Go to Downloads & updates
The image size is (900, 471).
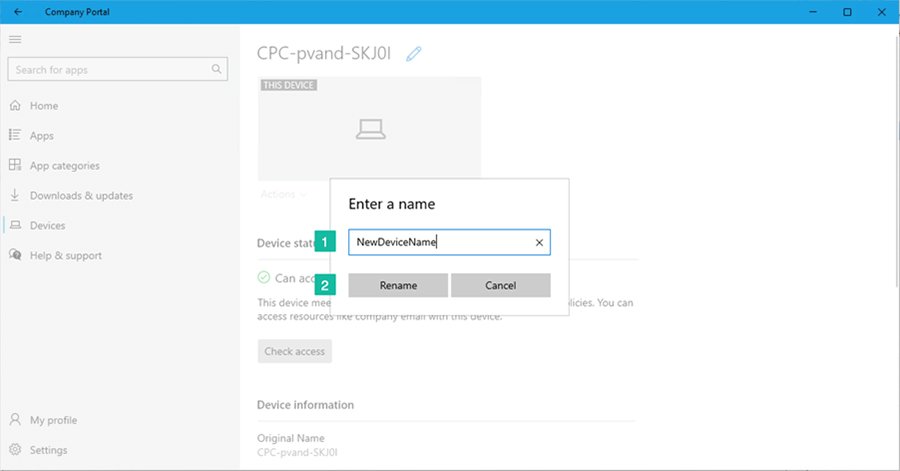[x=80, y=196]
